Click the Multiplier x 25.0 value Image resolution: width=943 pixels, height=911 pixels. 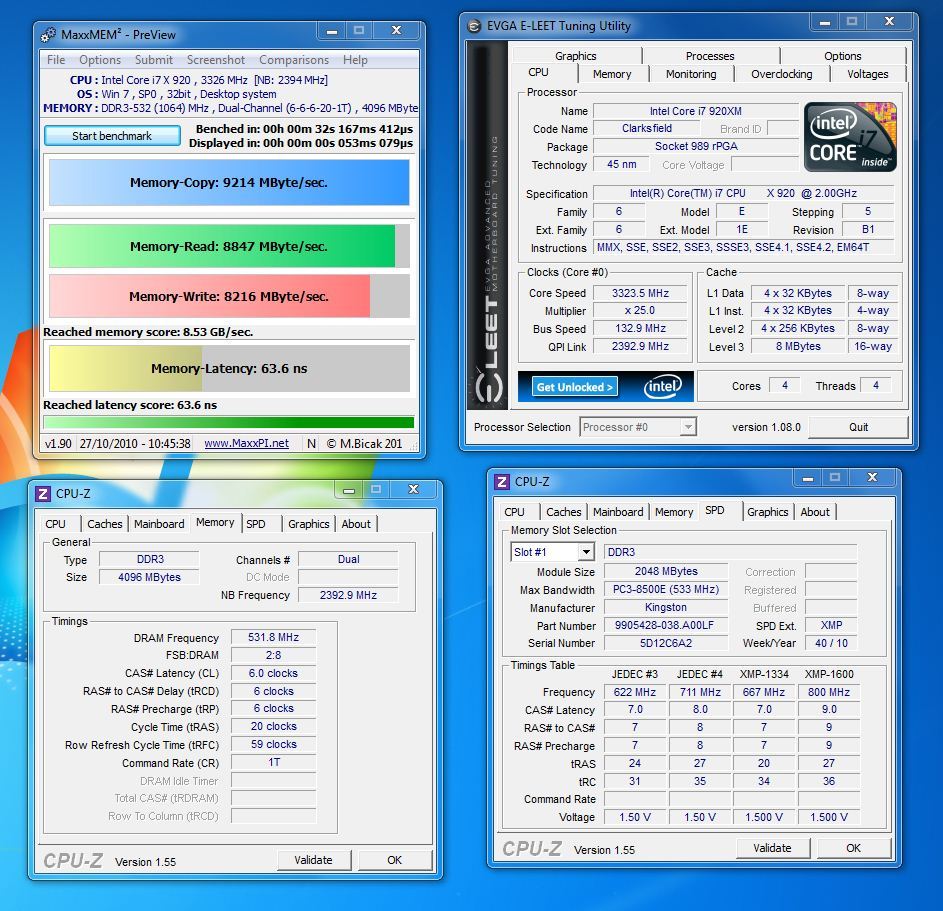[x=640, y=310]
